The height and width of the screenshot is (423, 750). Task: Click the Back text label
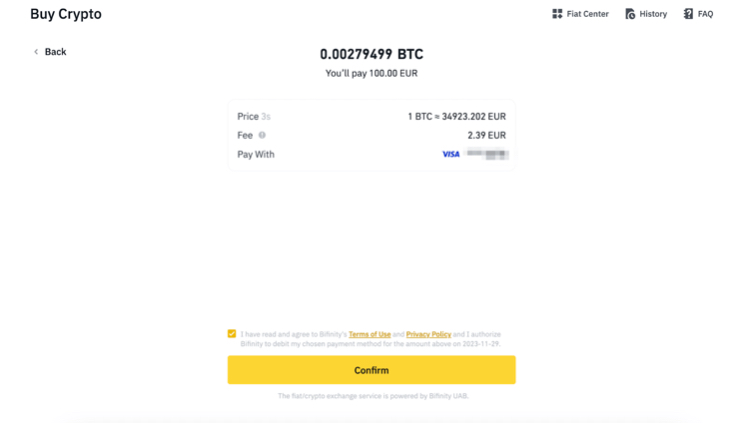(55, 52)
